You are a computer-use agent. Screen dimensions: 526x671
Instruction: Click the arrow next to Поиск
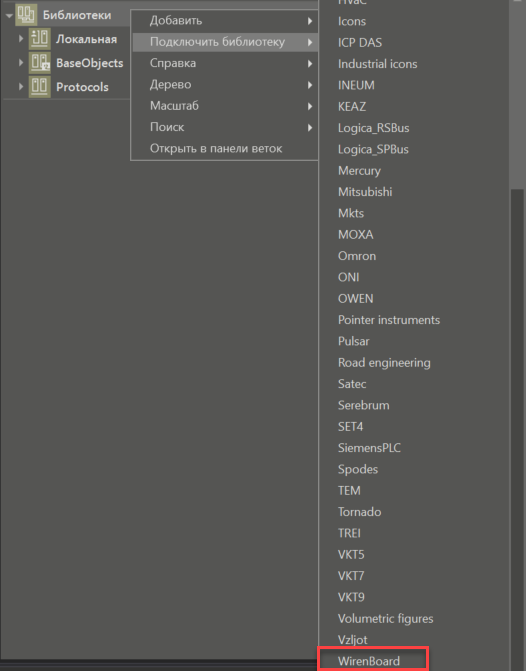click(310, 128)
